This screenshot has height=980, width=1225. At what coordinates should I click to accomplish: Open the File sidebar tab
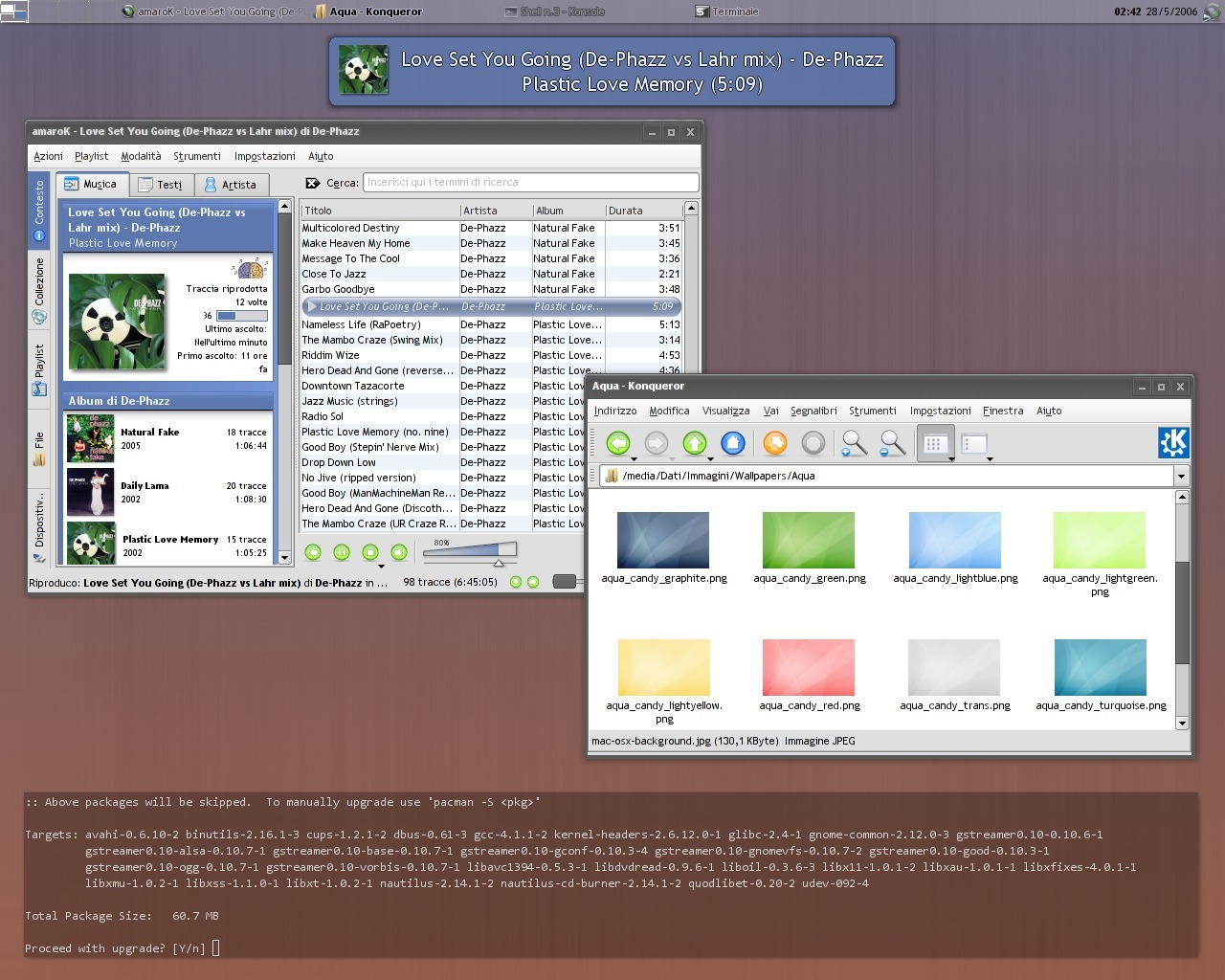39,449
